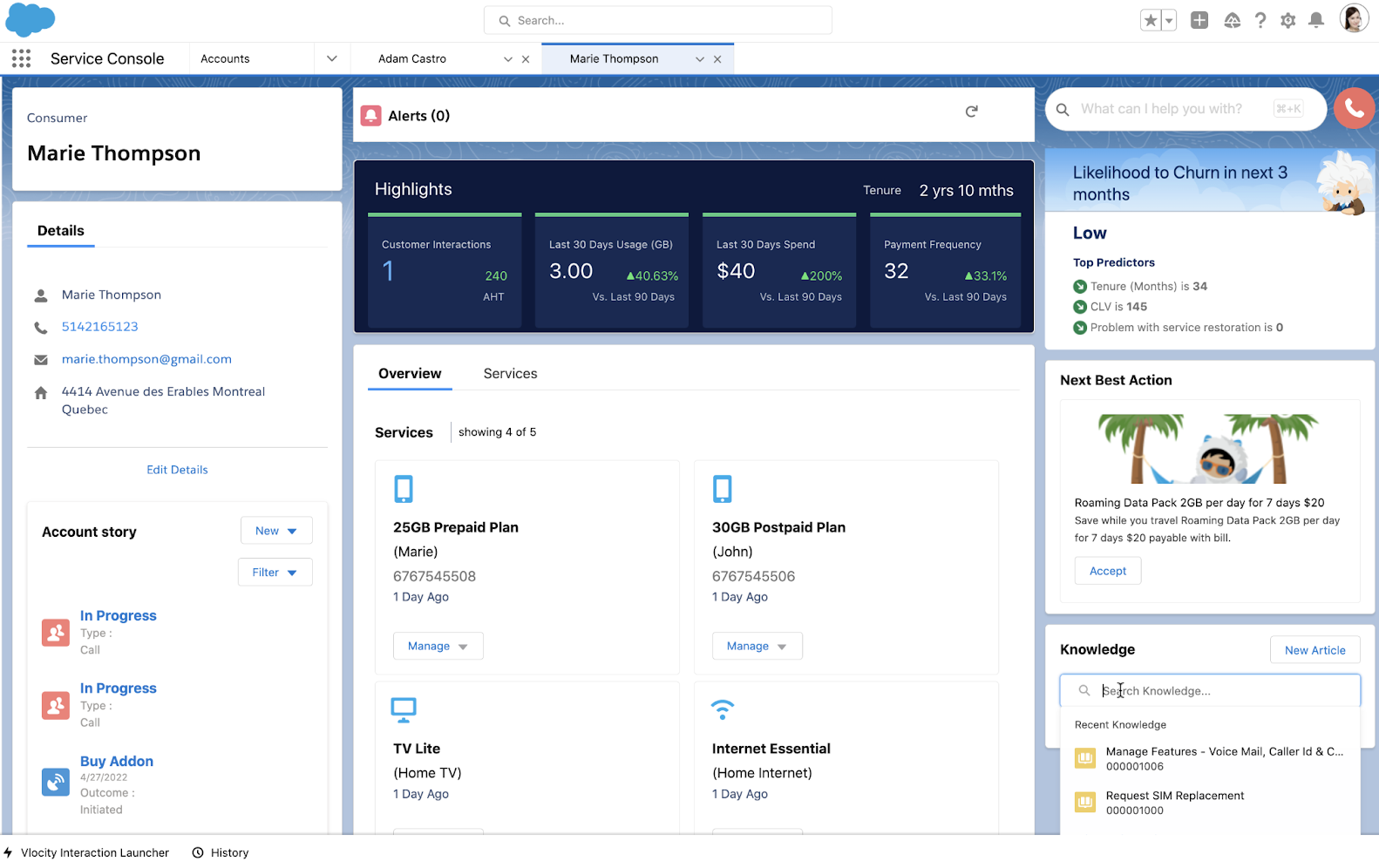Accept the Roaming Data Pack offer
This screenshot has height=868, width=1379.
[x=1108, y=571]
